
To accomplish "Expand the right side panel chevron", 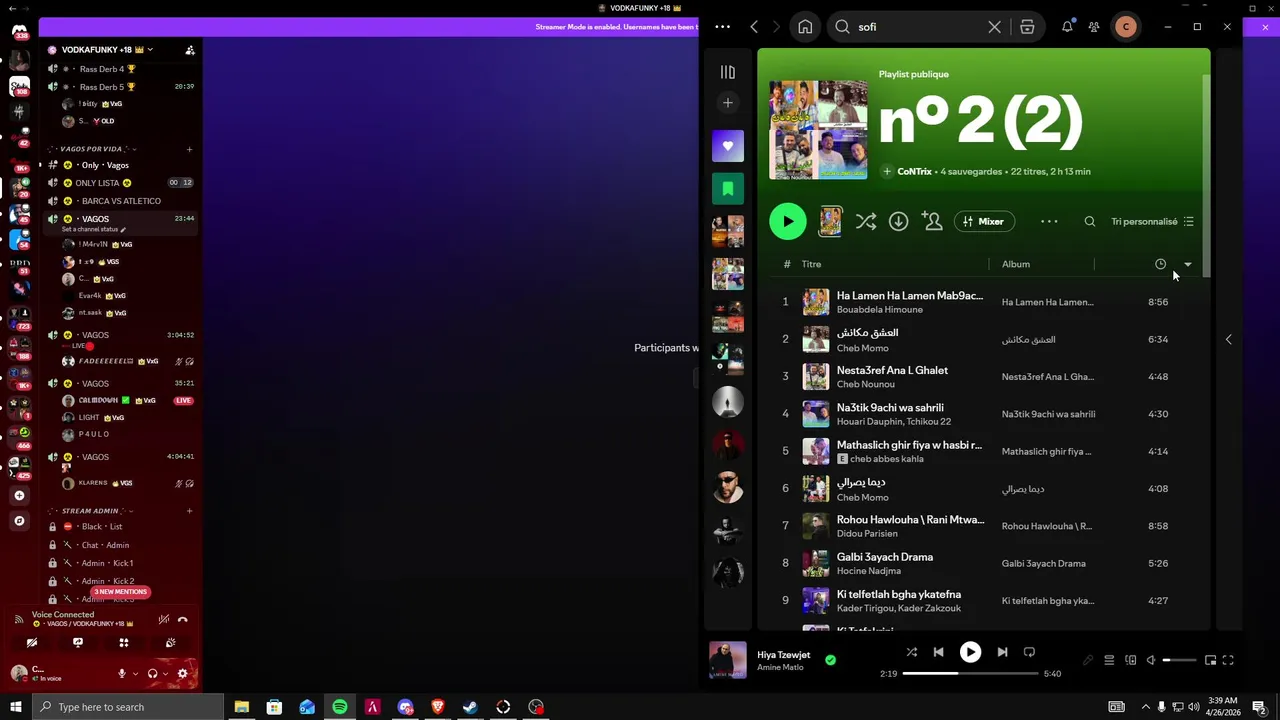I will (x=1229, y=339).
